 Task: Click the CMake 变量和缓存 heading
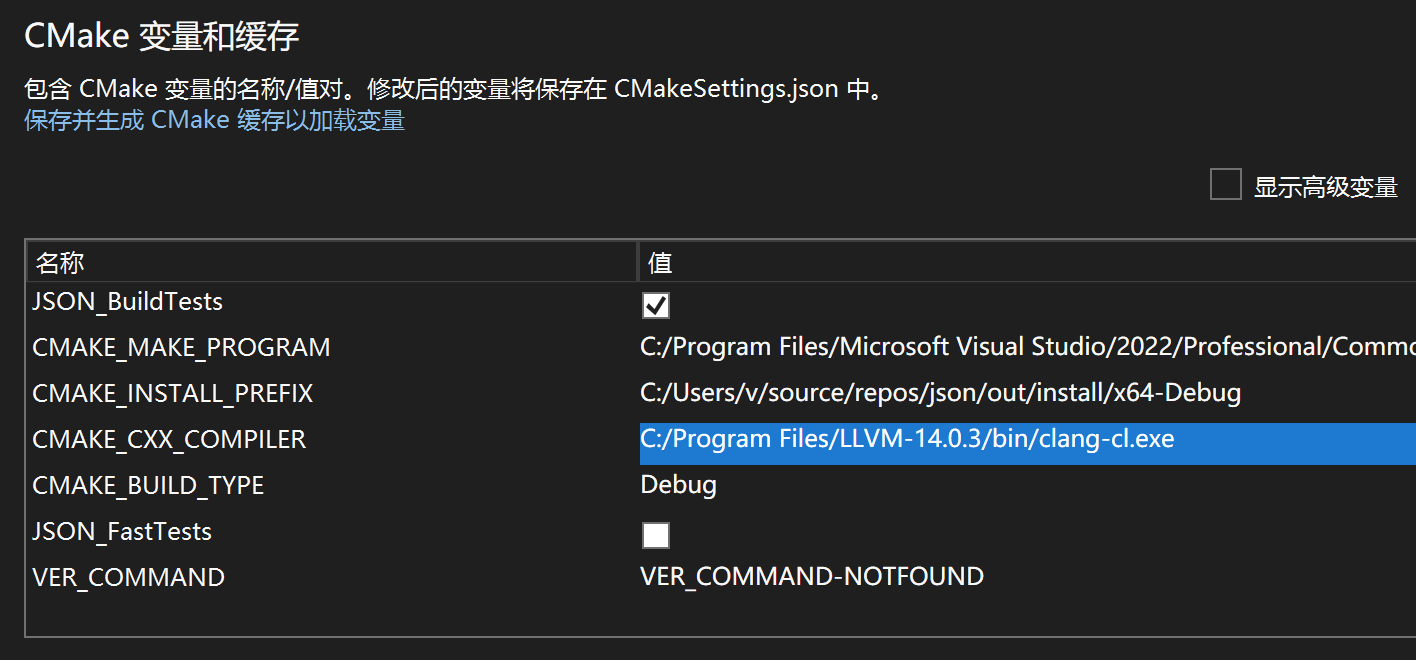click(x=161, y=37)
